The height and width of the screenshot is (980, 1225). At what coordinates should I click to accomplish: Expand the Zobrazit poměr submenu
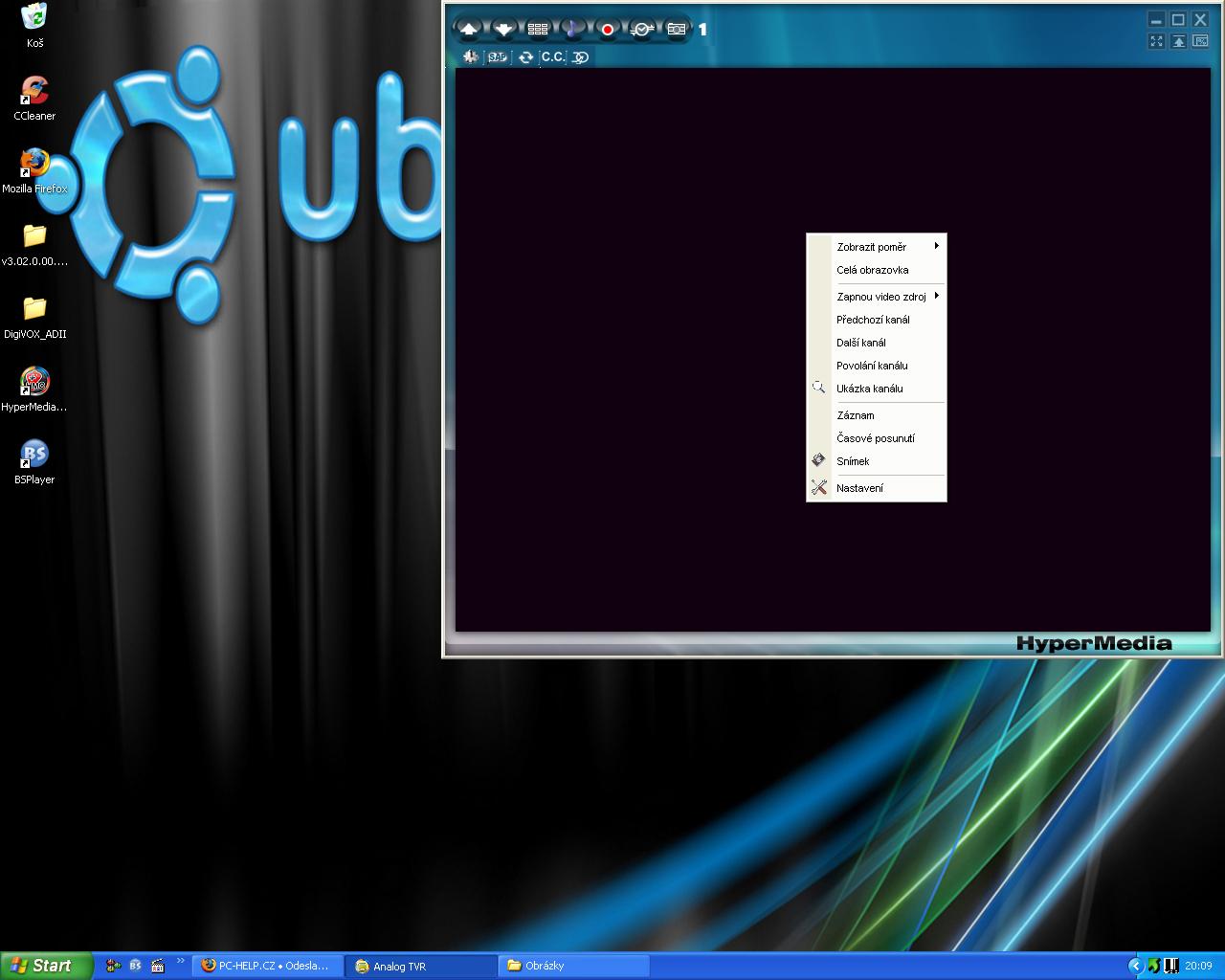tap(877, 247)
